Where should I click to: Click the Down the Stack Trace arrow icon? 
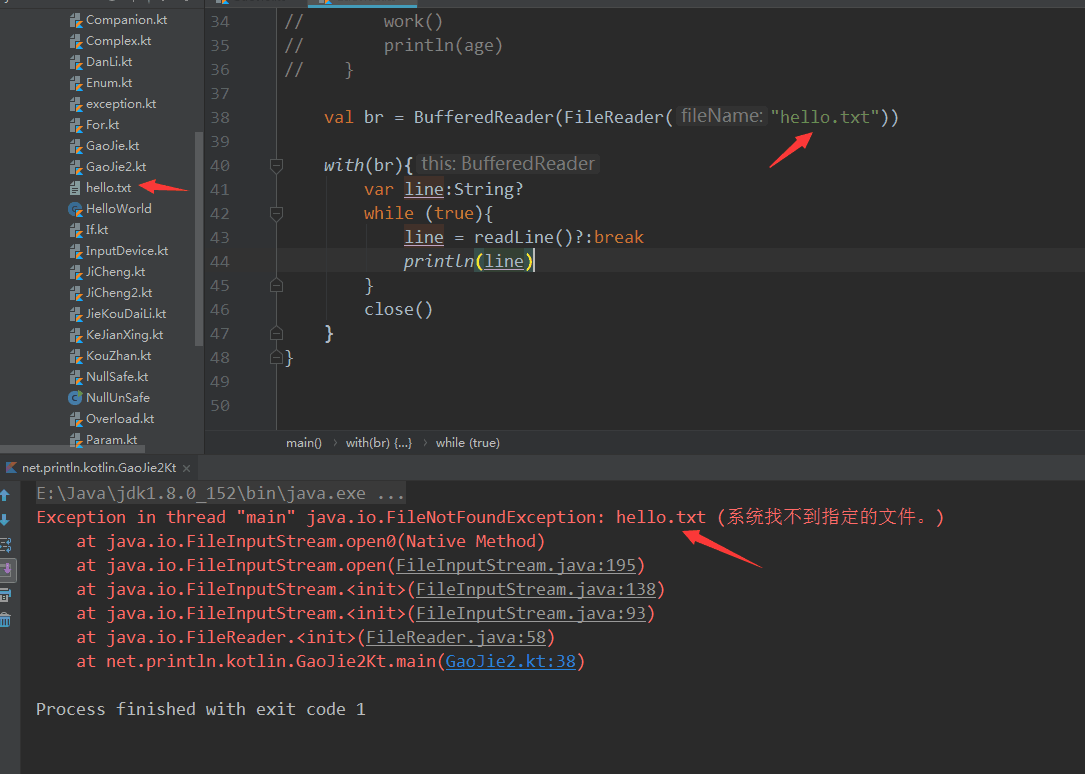click(x=6, y=519)
